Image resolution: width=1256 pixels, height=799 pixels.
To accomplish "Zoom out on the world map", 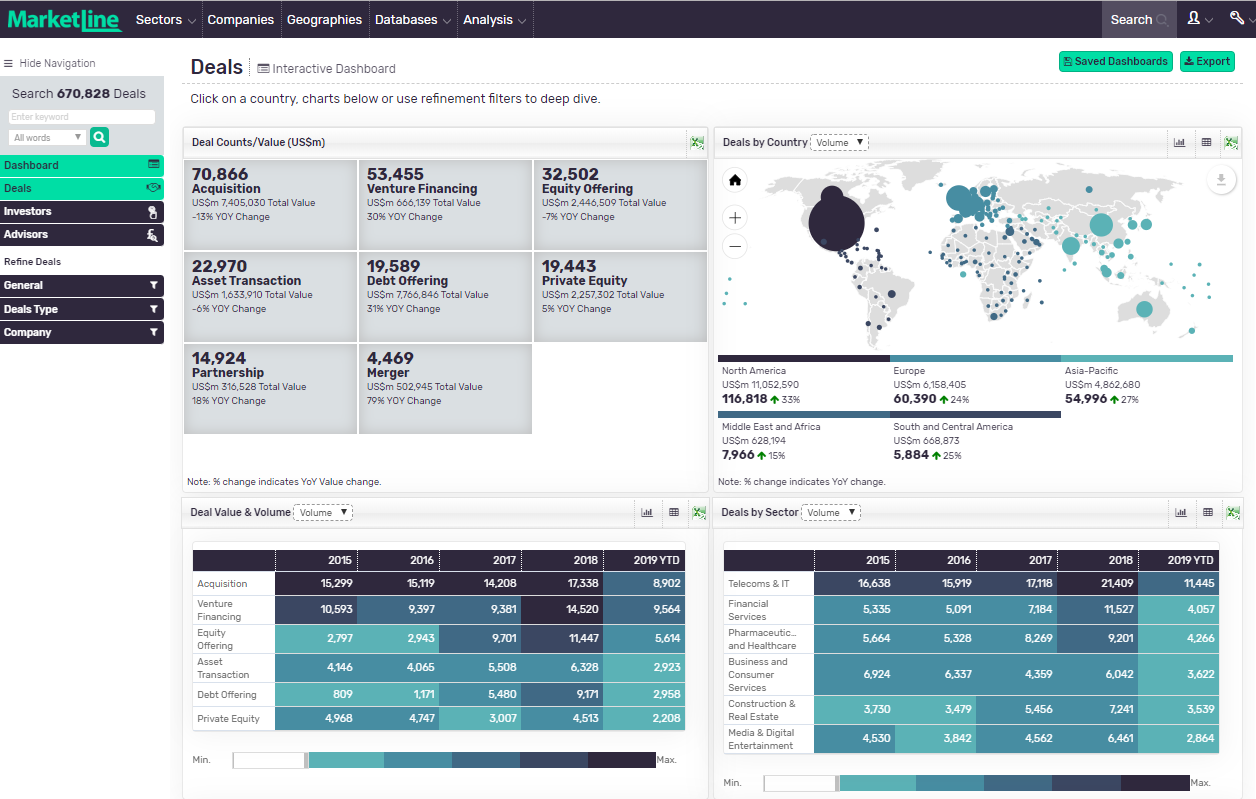I will 735,246.
